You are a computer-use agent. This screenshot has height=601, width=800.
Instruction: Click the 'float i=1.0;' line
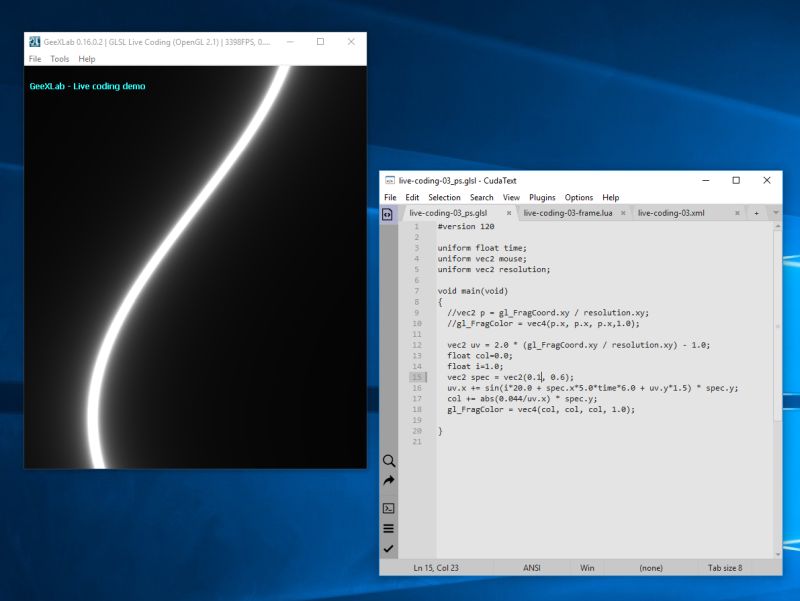475,366
